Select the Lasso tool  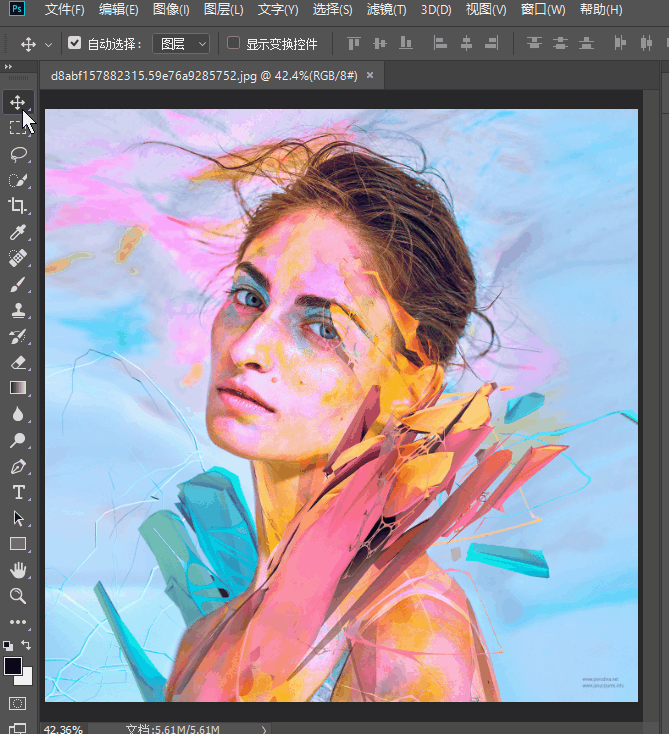[18, 154]
